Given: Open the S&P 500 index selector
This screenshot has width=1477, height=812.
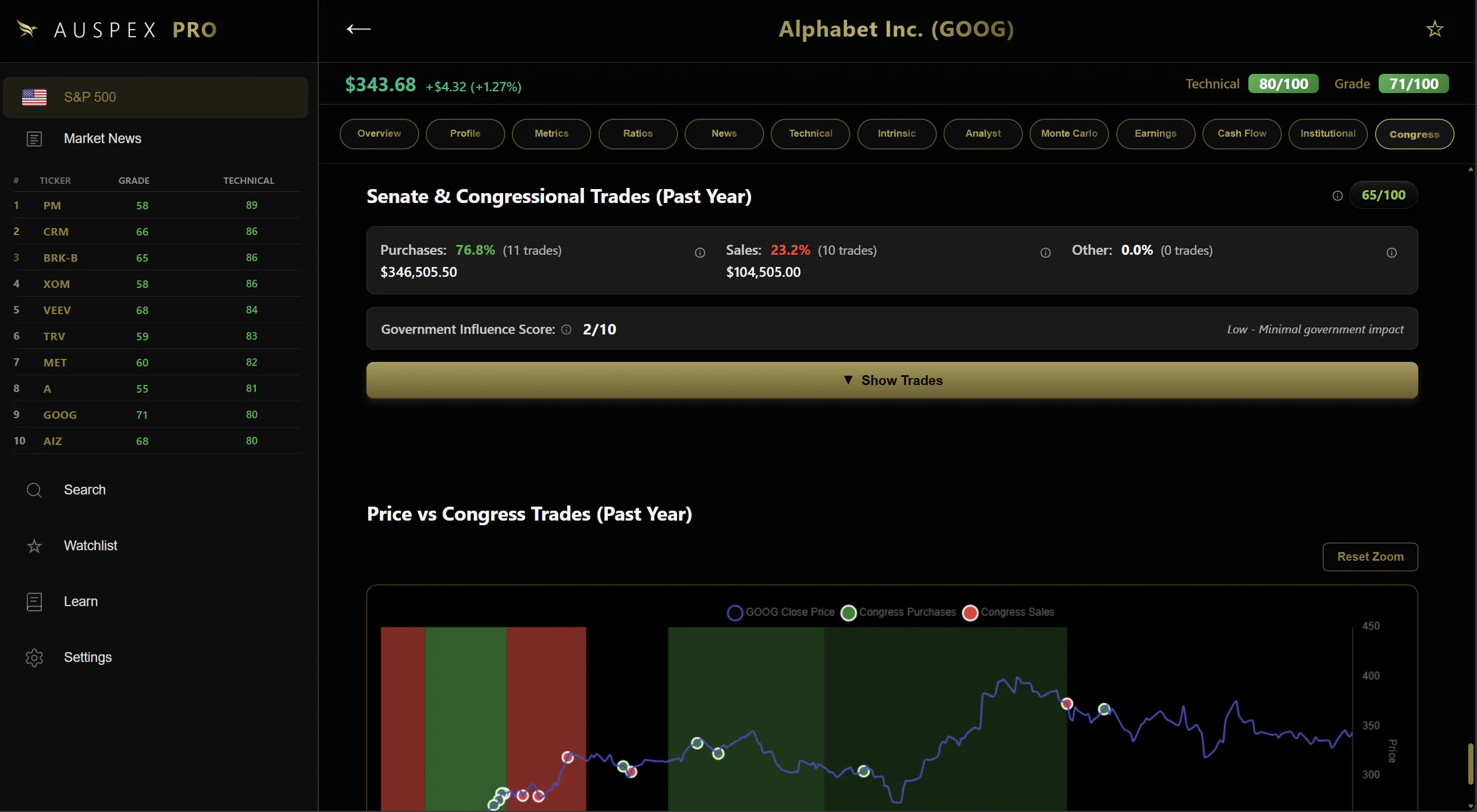Looking at the screenshot, I should (x=155, y=97).
